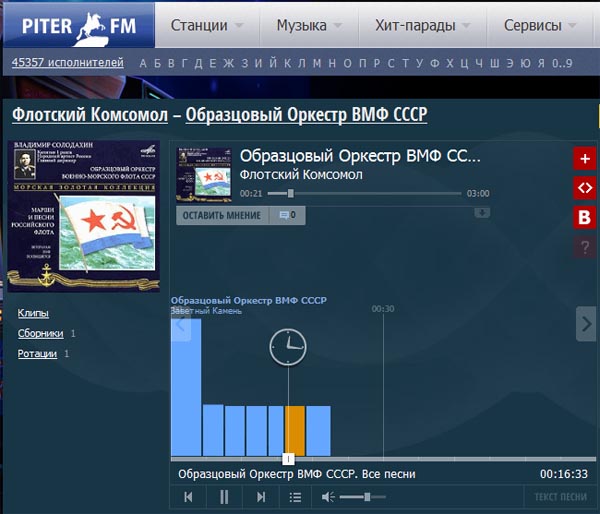
Task: Click the download arrow icon
Action: pyautogui.click(x=482, y=212)
